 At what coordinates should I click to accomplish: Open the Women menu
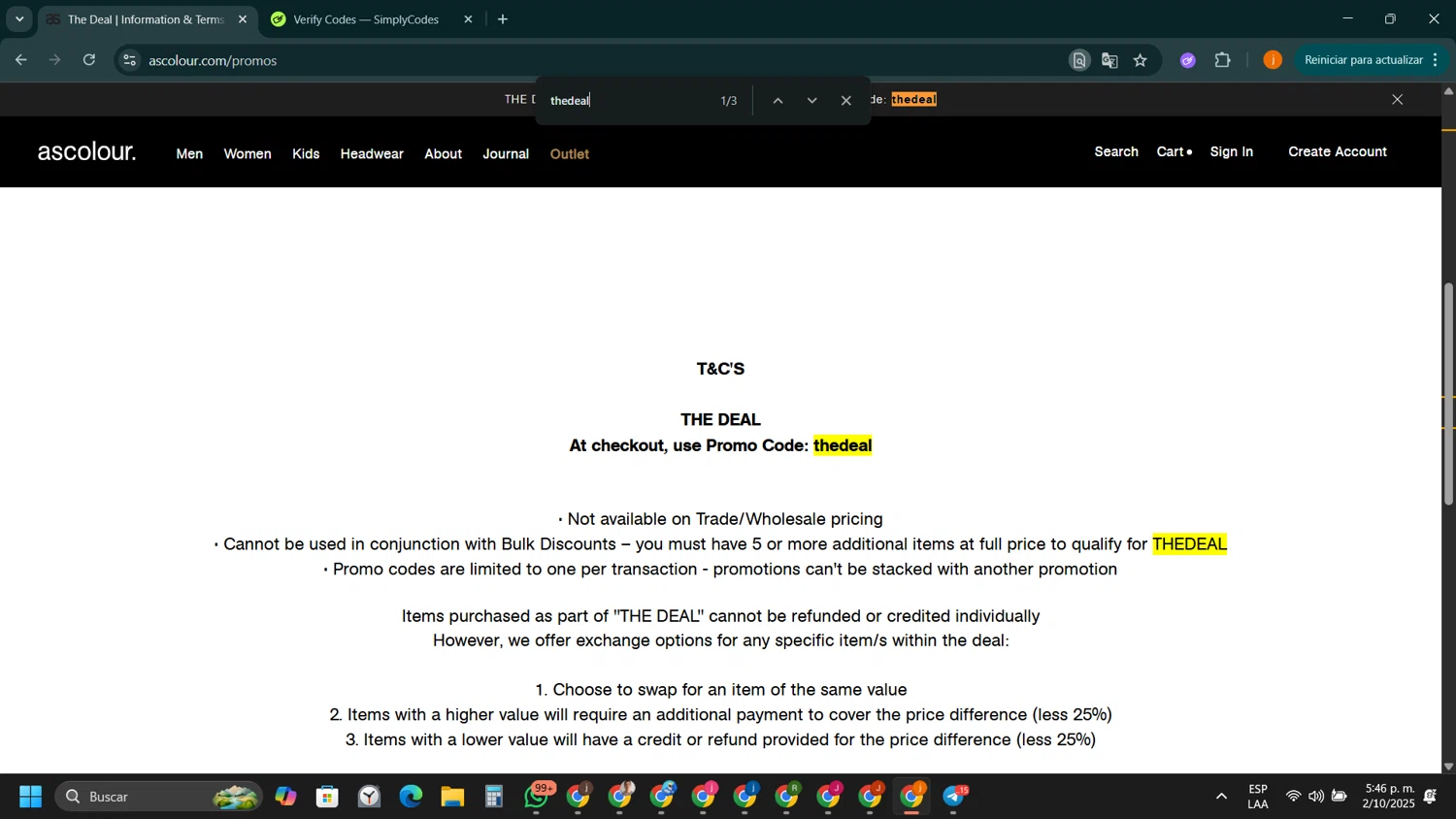248,154
